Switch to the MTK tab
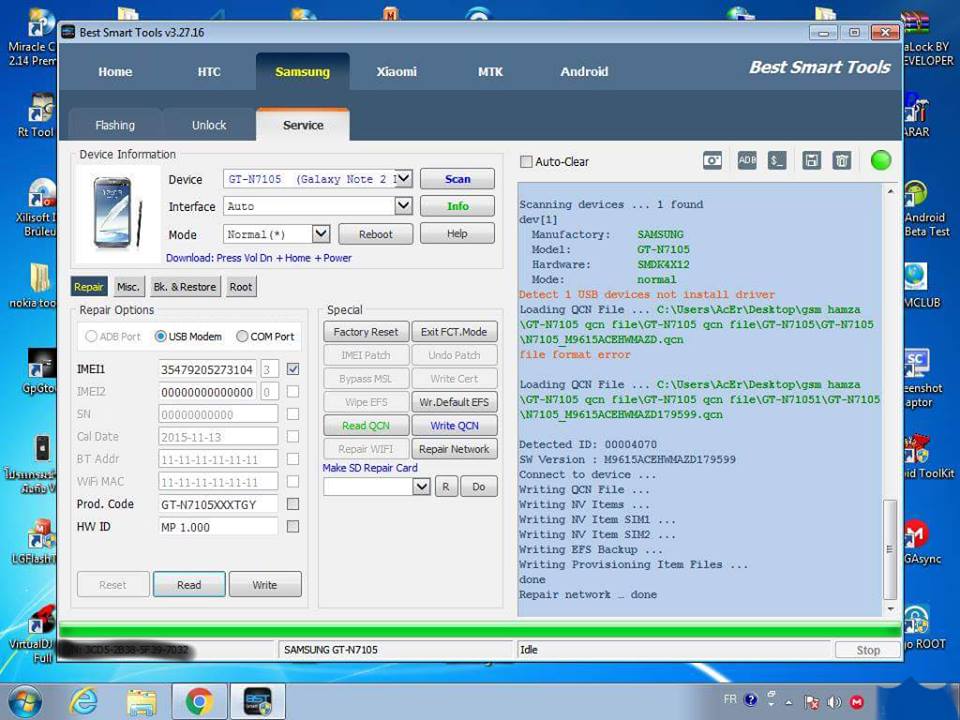960x720 pixels. (x=490, y=72)
